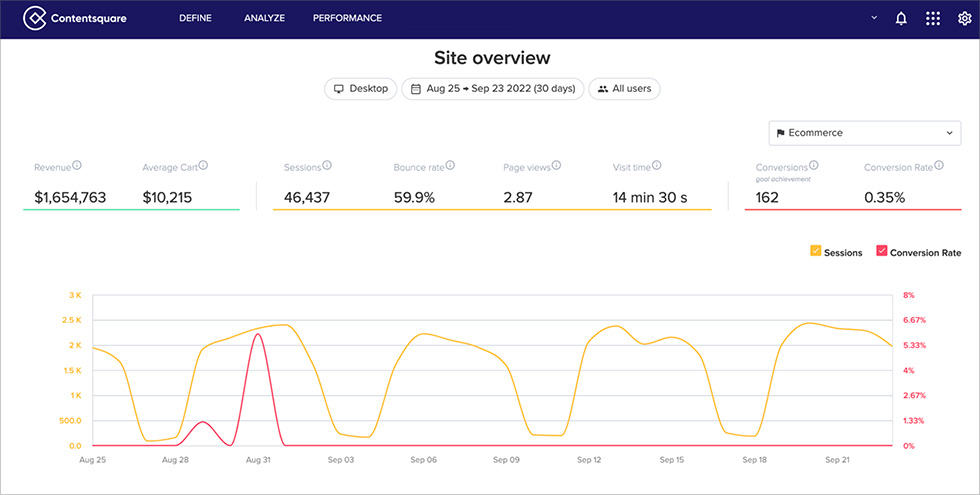Viewport: 980px width, 495px height.
Task: Click the Average Cart info icon
Action: (x=203, y=165)
